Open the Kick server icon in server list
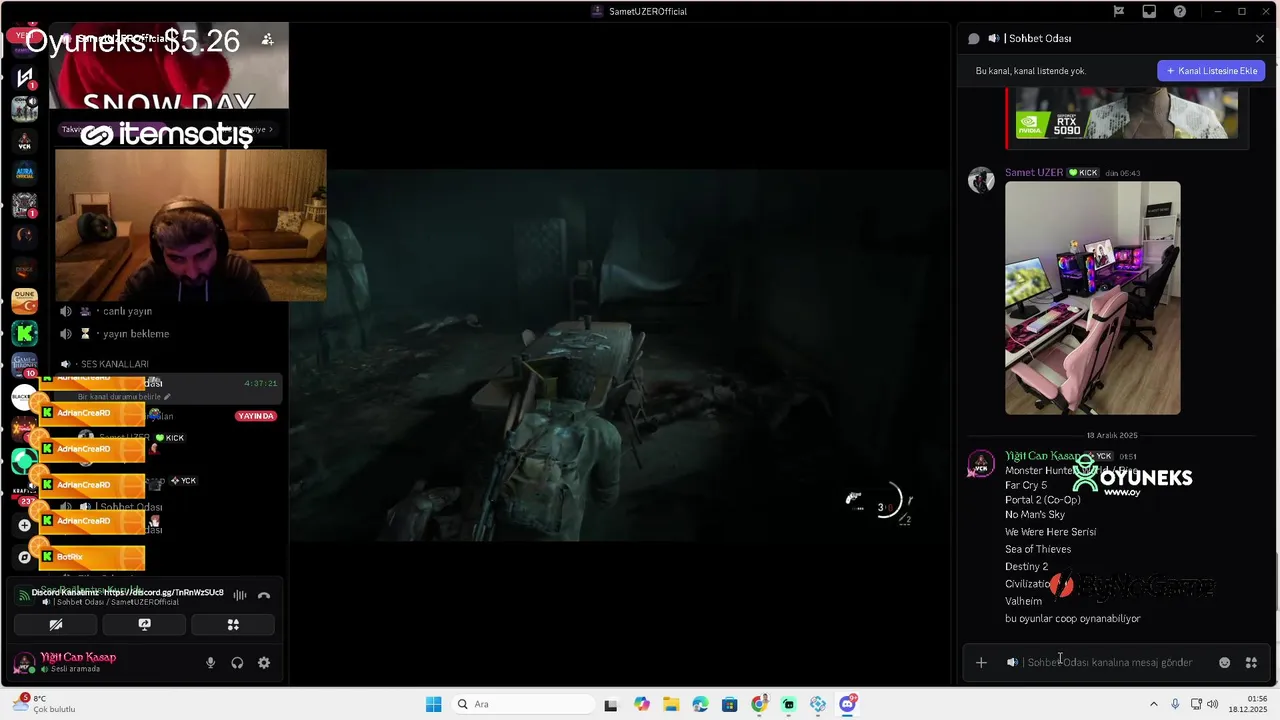Viewport: 1280px width, 720px height. click(25, 333)
